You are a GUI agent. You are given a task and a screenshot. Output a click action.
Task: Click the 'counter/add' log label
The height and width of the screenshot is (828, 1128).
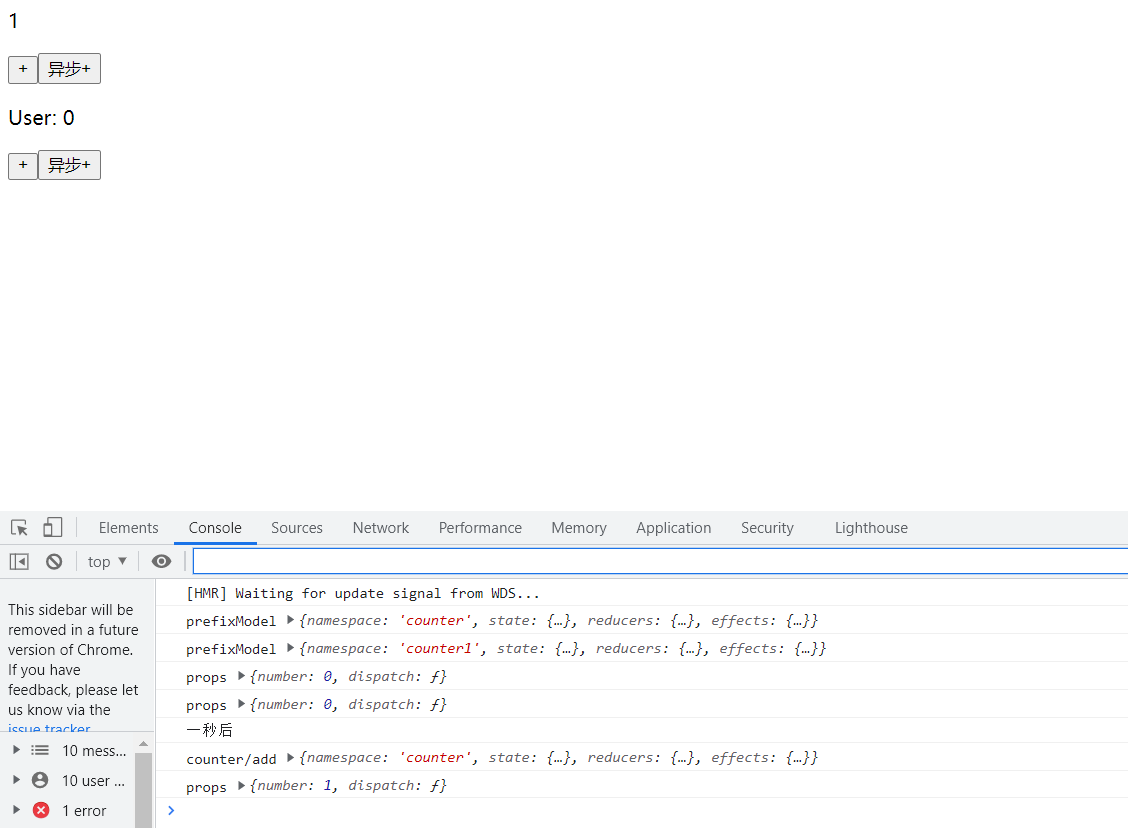231,759
